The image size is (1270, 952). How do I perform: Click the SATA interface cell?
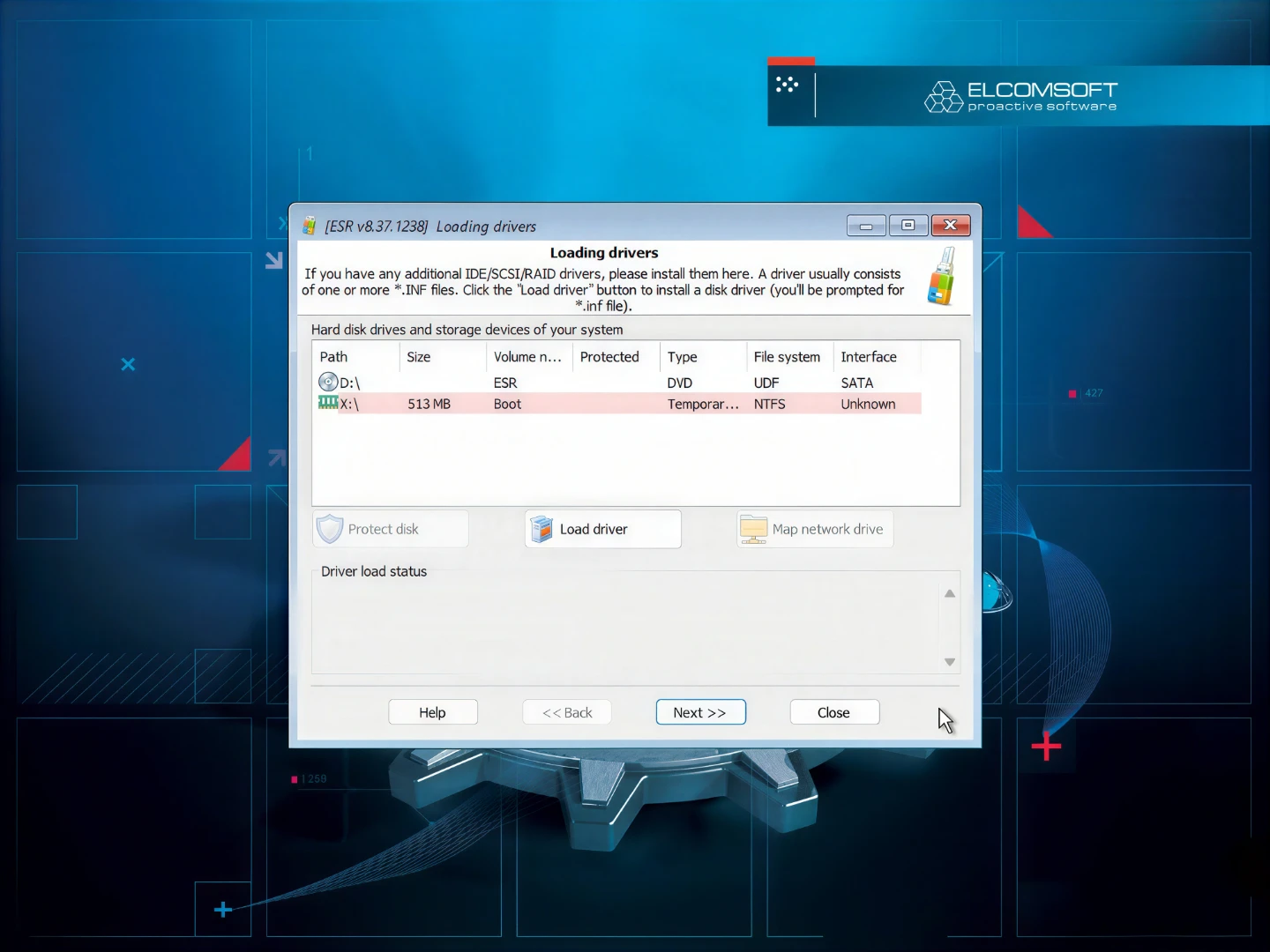click(856, 383)
